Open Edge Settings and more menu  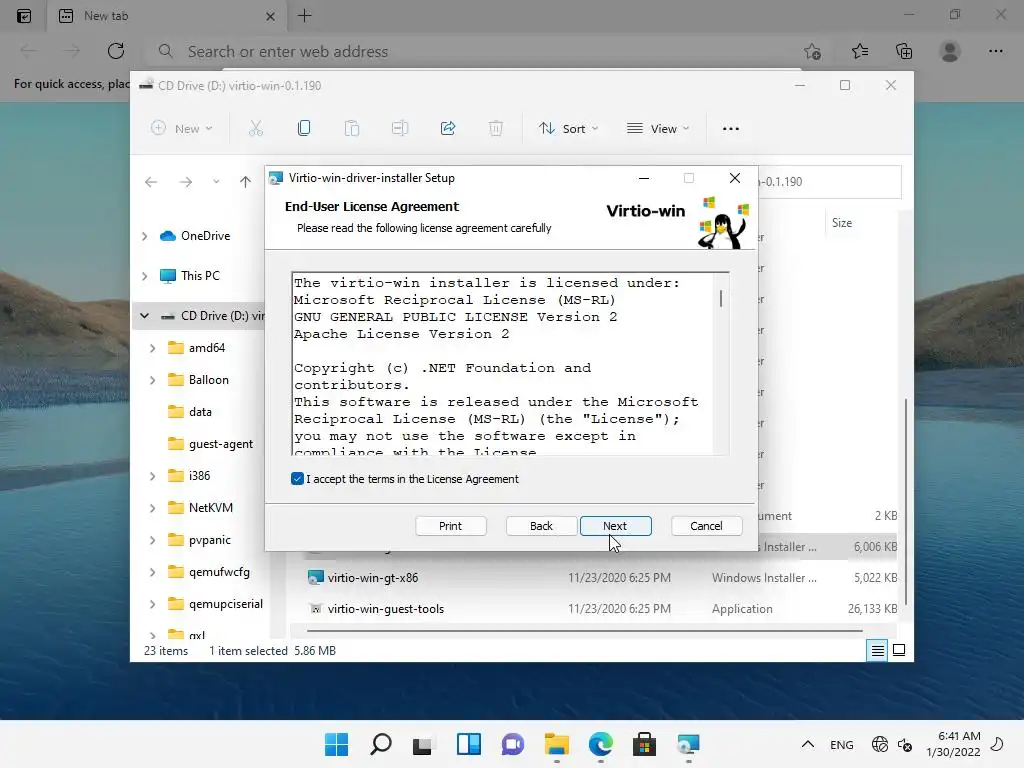pyautogui.click(x=995, y=52)
